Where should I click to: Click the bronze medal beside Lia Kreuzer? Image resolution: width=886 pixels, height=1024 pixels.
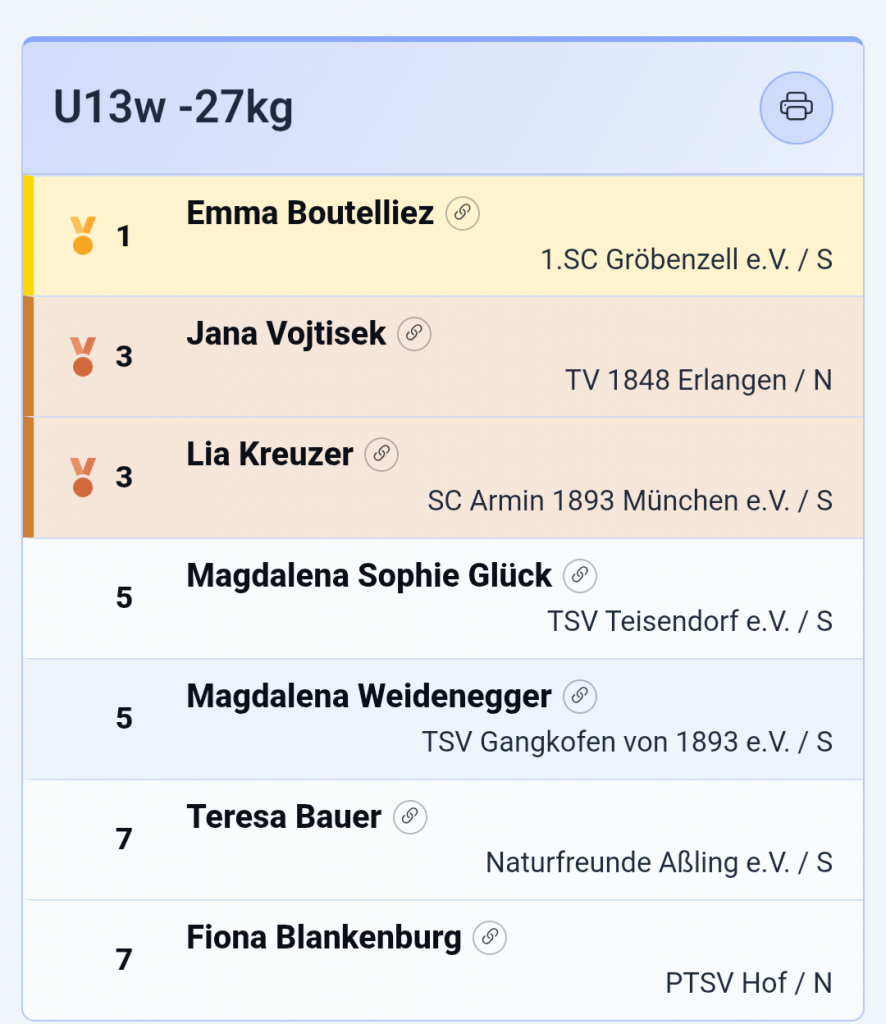coord(83,477)
